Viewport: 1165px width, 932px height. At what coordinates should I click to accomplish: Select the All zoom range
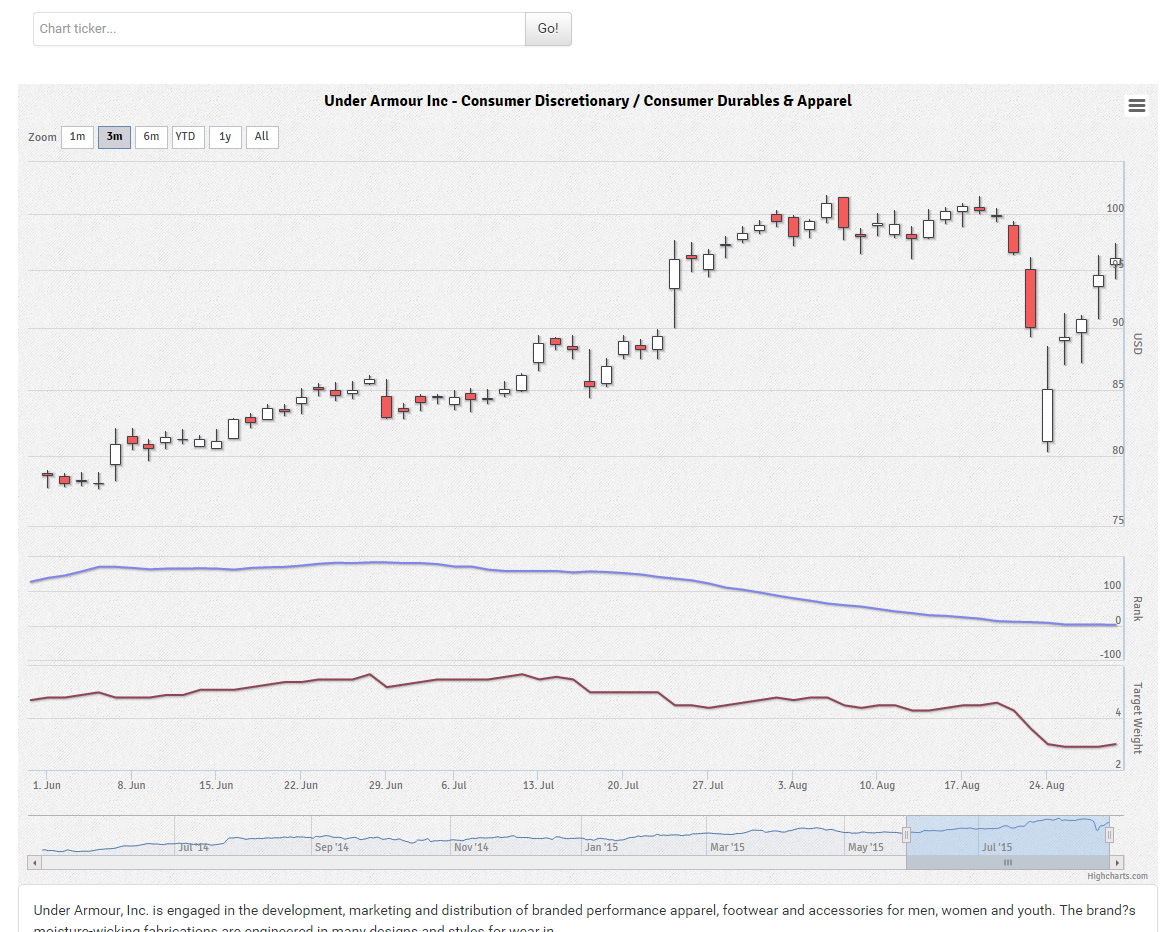[262, 137]
